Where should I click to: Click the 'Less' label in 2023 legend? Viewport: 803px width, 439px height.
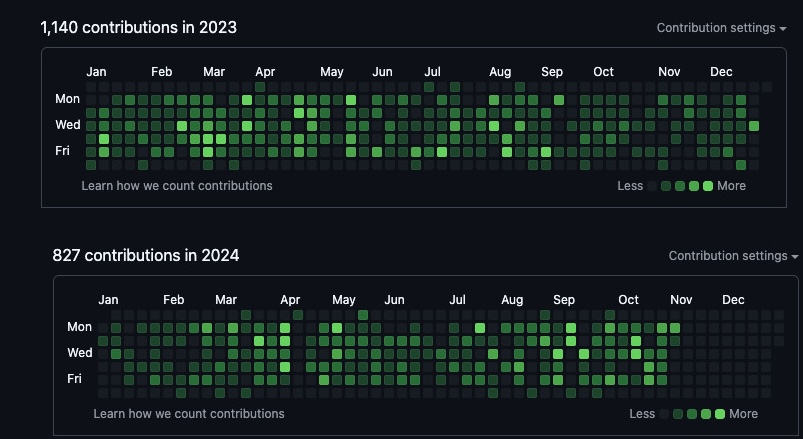click(x=630, y=186)
